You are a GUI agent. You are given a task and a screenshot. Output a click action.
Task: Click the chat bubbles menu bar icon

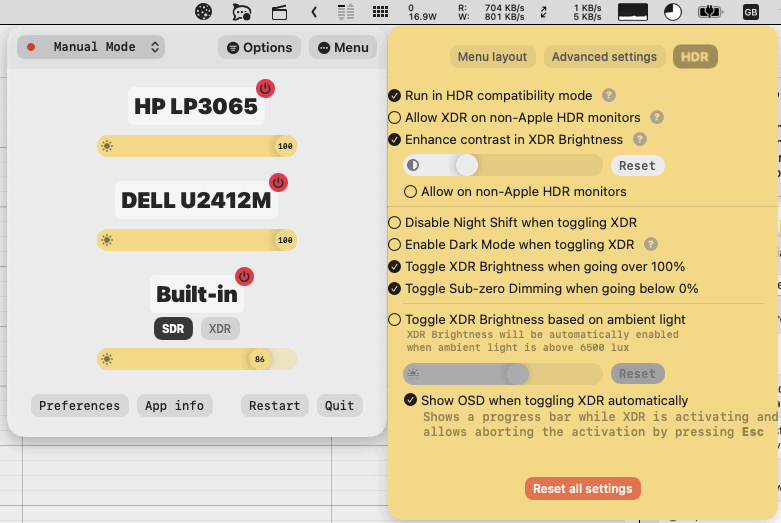coord(242,11)
